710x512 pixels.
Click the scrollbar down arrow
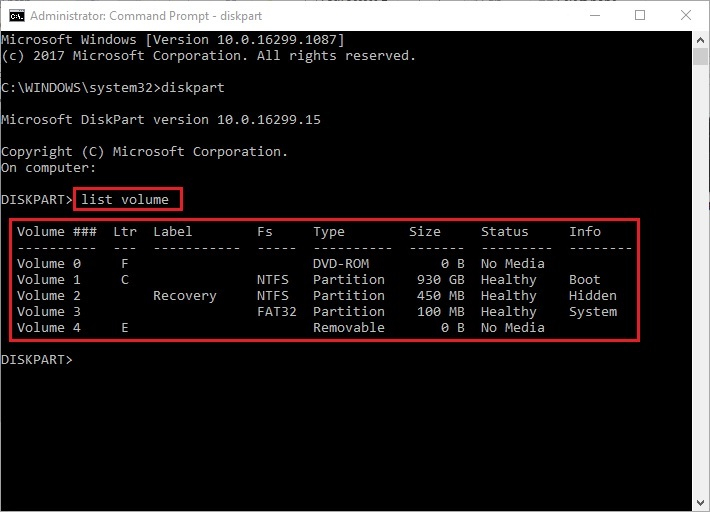coord(700,503)
